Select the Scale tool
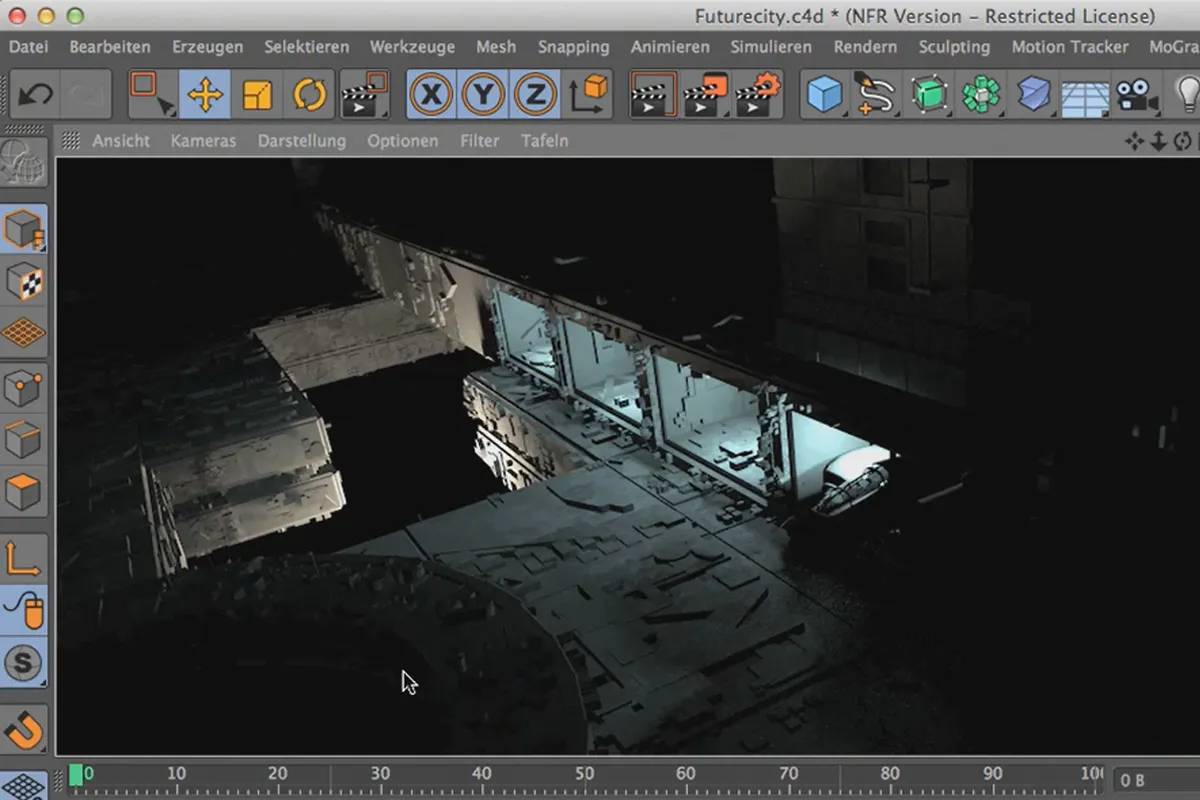The image size is (1200, 800). pos(257,96)
